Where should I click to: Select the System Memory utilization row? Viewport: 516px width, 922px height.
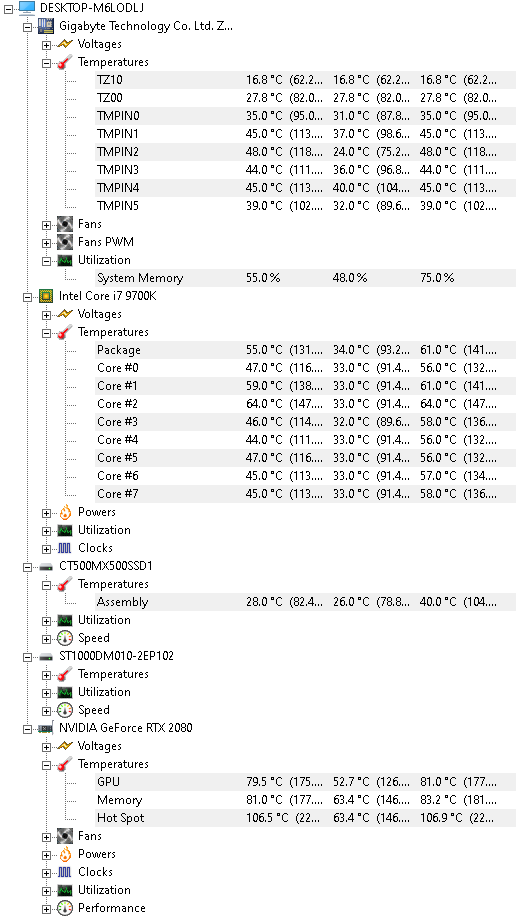coord(306,278)
